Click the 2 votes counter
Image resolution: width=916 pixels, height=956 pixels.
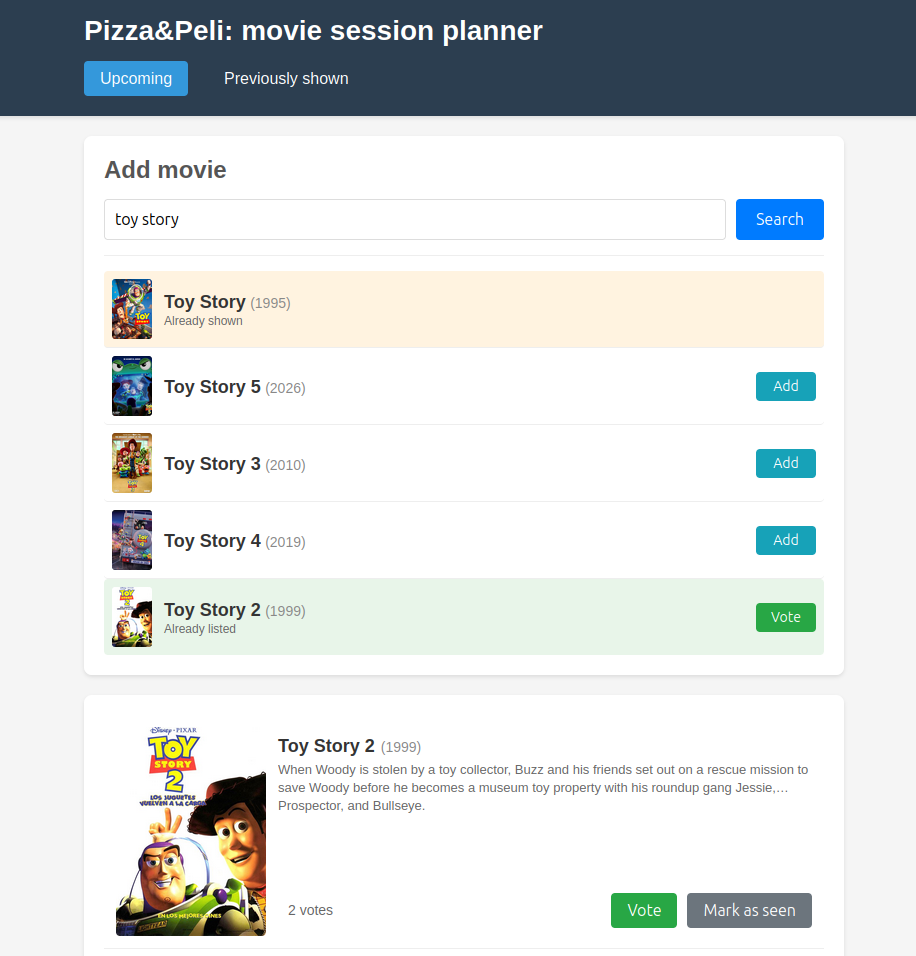pos(310,910)
